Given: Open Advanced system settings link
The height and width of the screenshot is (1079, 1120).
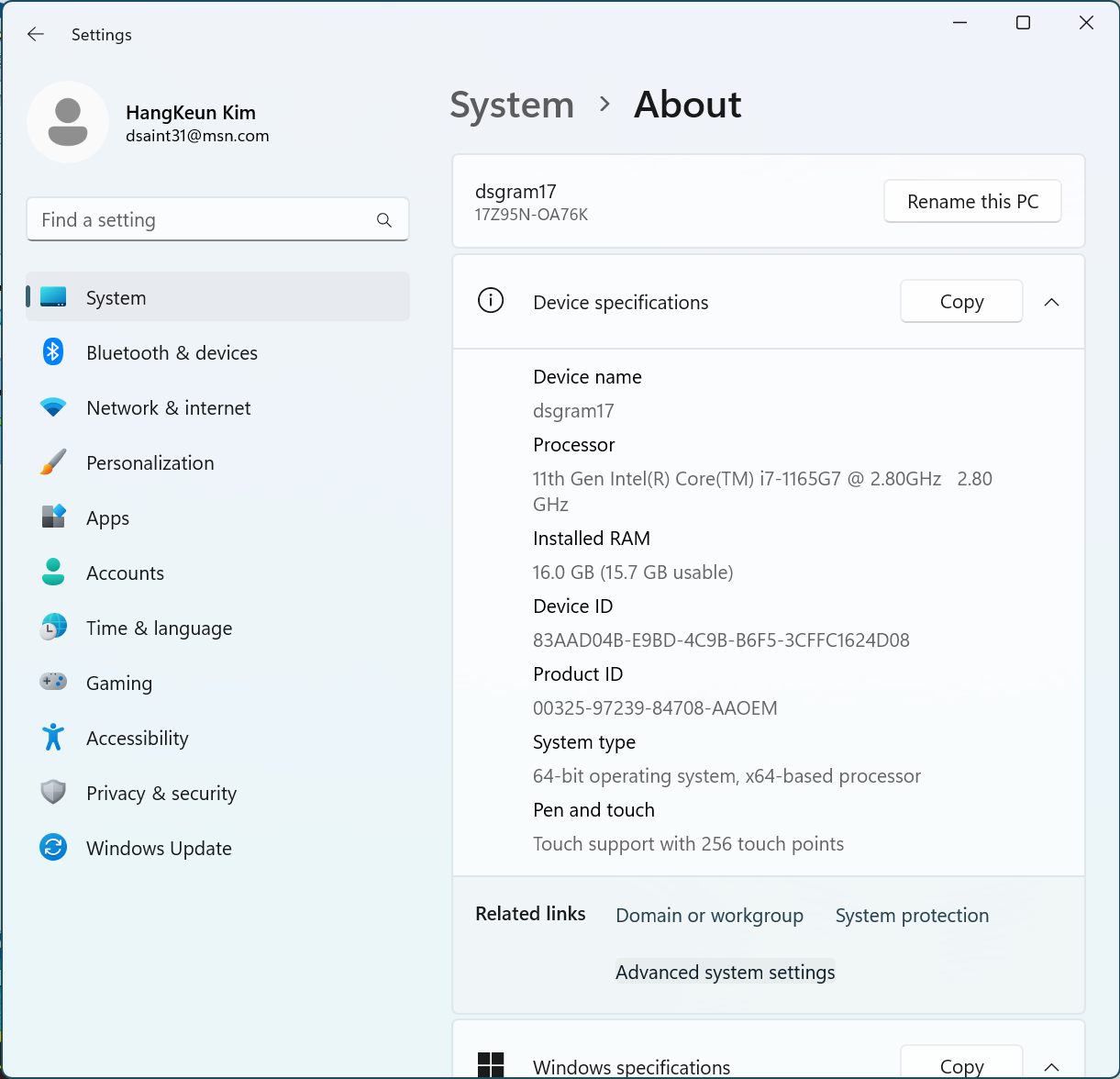Looking at the screenshot, I should 725,972.
